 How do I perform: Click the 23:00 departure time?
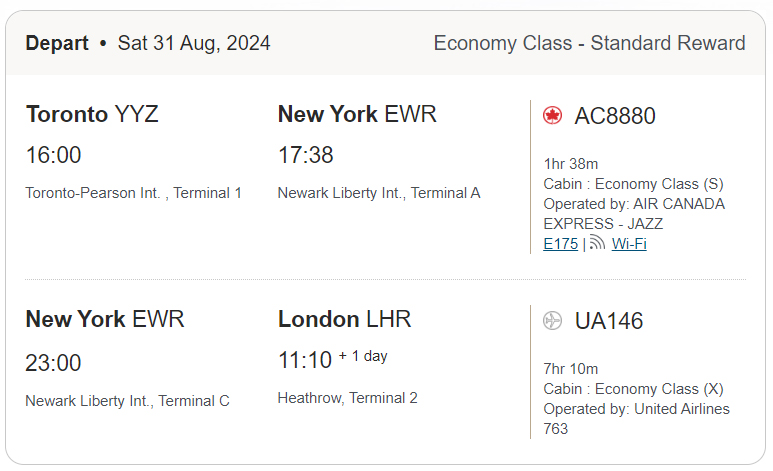(54, 363)
